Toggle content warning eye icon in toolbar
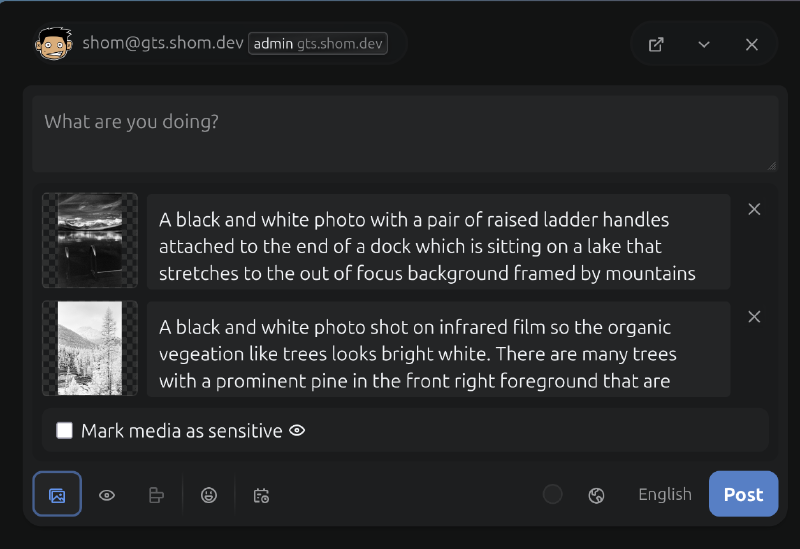 (x=107, y=495)
